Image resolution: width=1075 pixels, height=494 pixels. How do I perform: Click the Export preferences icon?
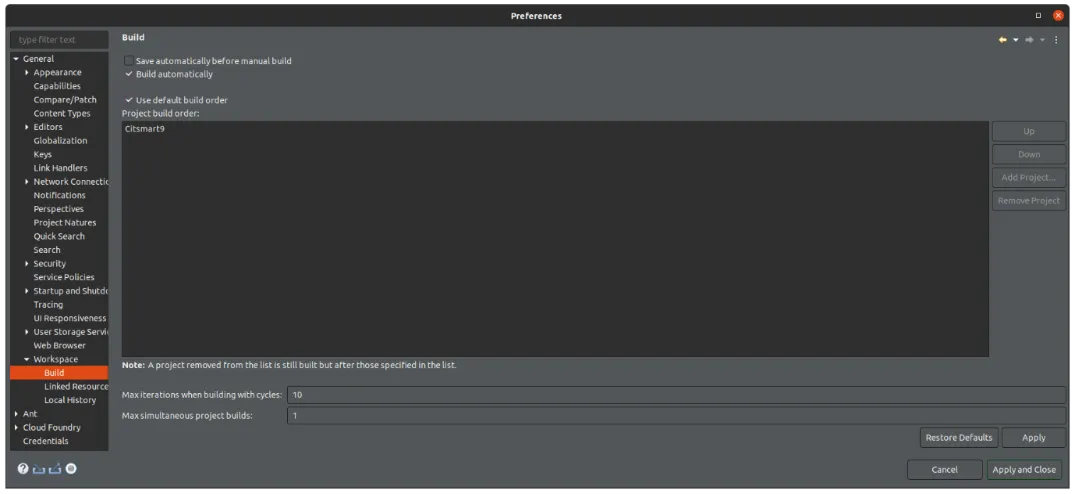55,469
